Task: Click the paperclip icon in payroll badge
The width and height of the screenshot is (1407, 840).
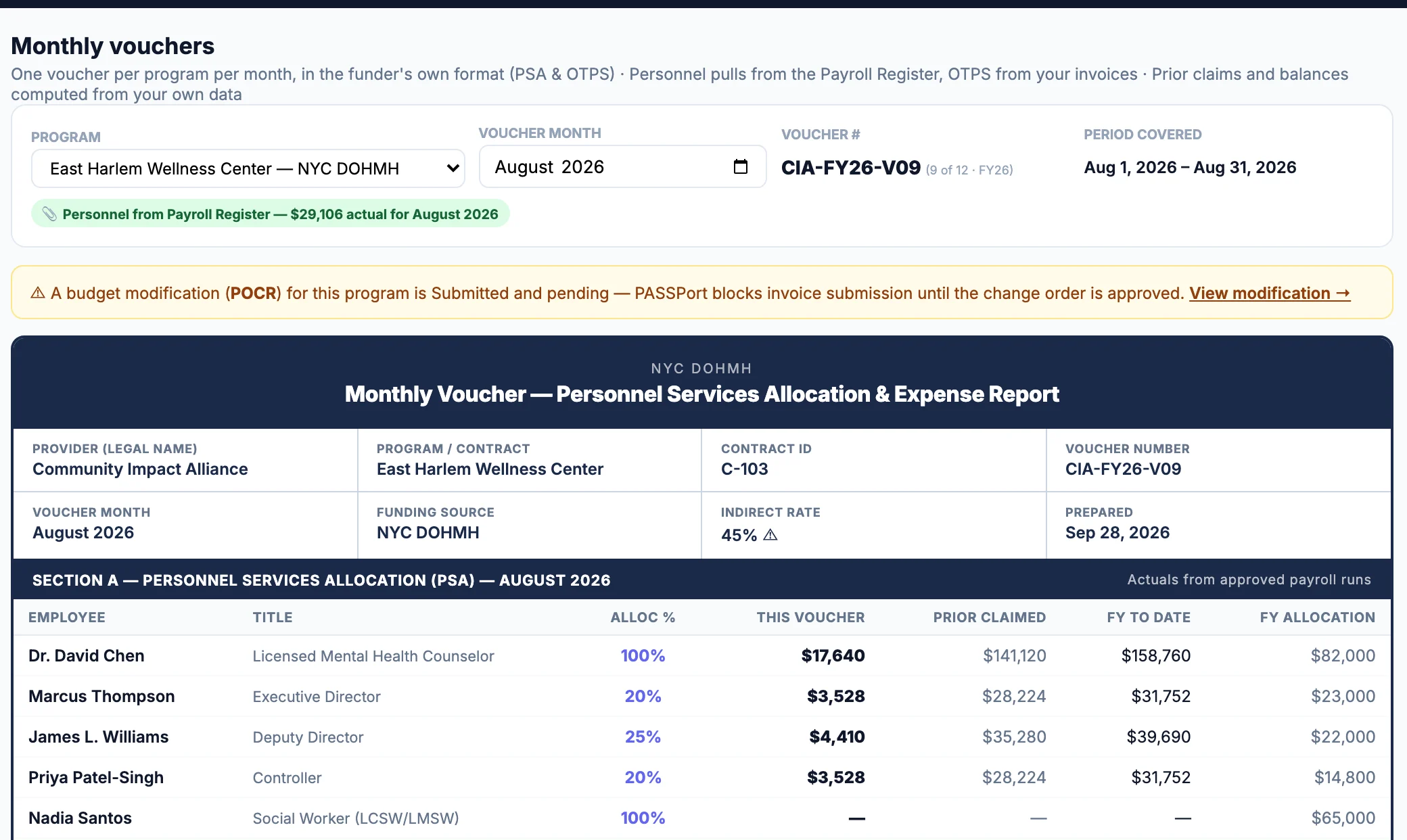Action: [49, 214]
